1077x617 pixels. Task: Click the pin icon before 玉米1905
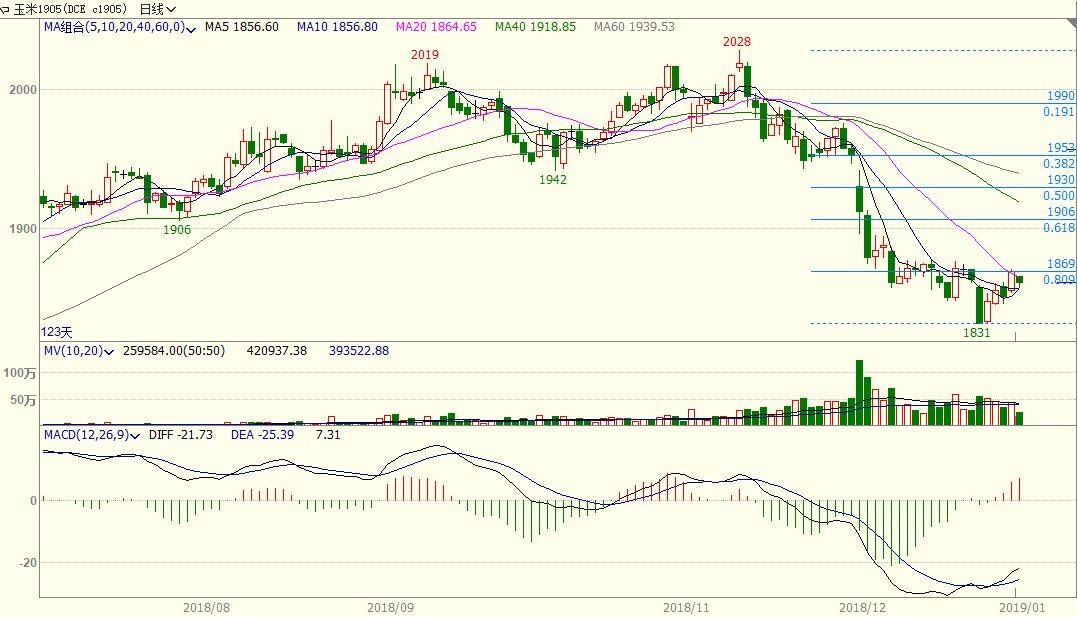[x=6, y=8]
